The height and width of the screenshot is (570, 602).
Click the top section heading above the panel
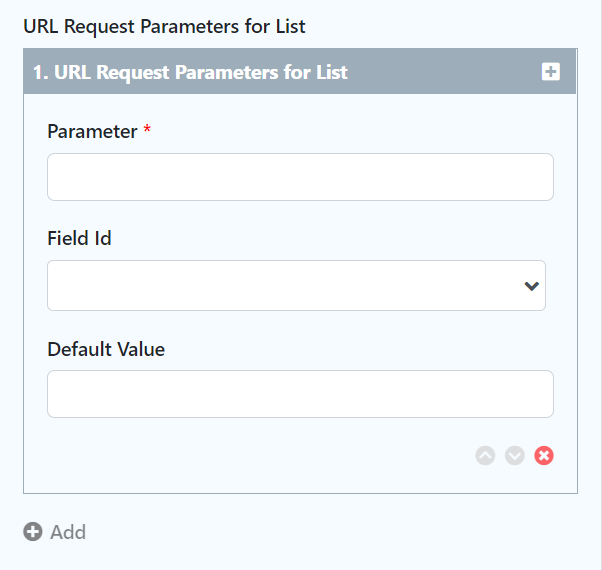point(164,27)
